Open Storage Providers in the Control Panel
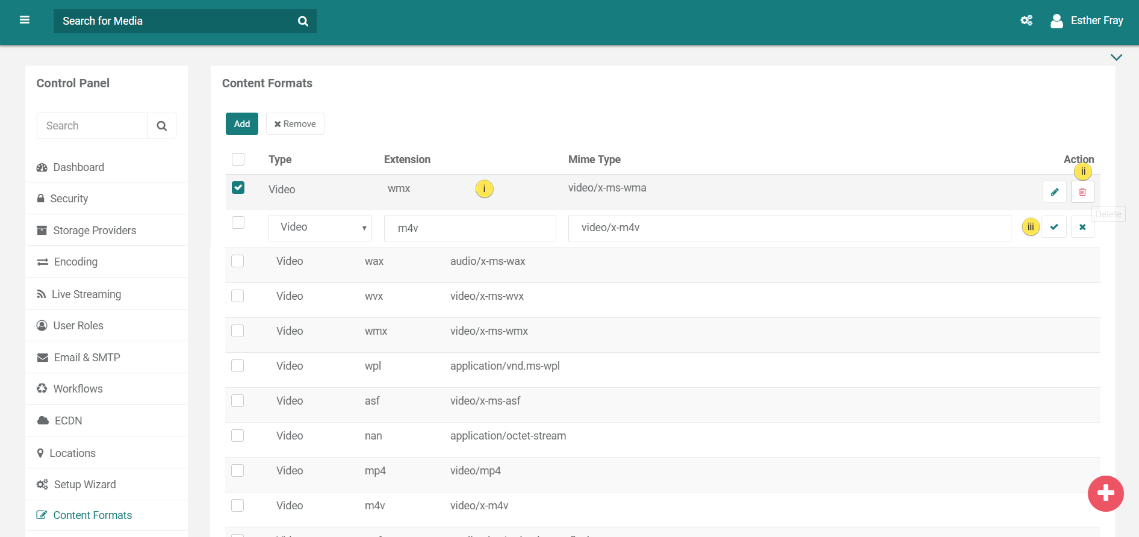 tap(94, 230)
